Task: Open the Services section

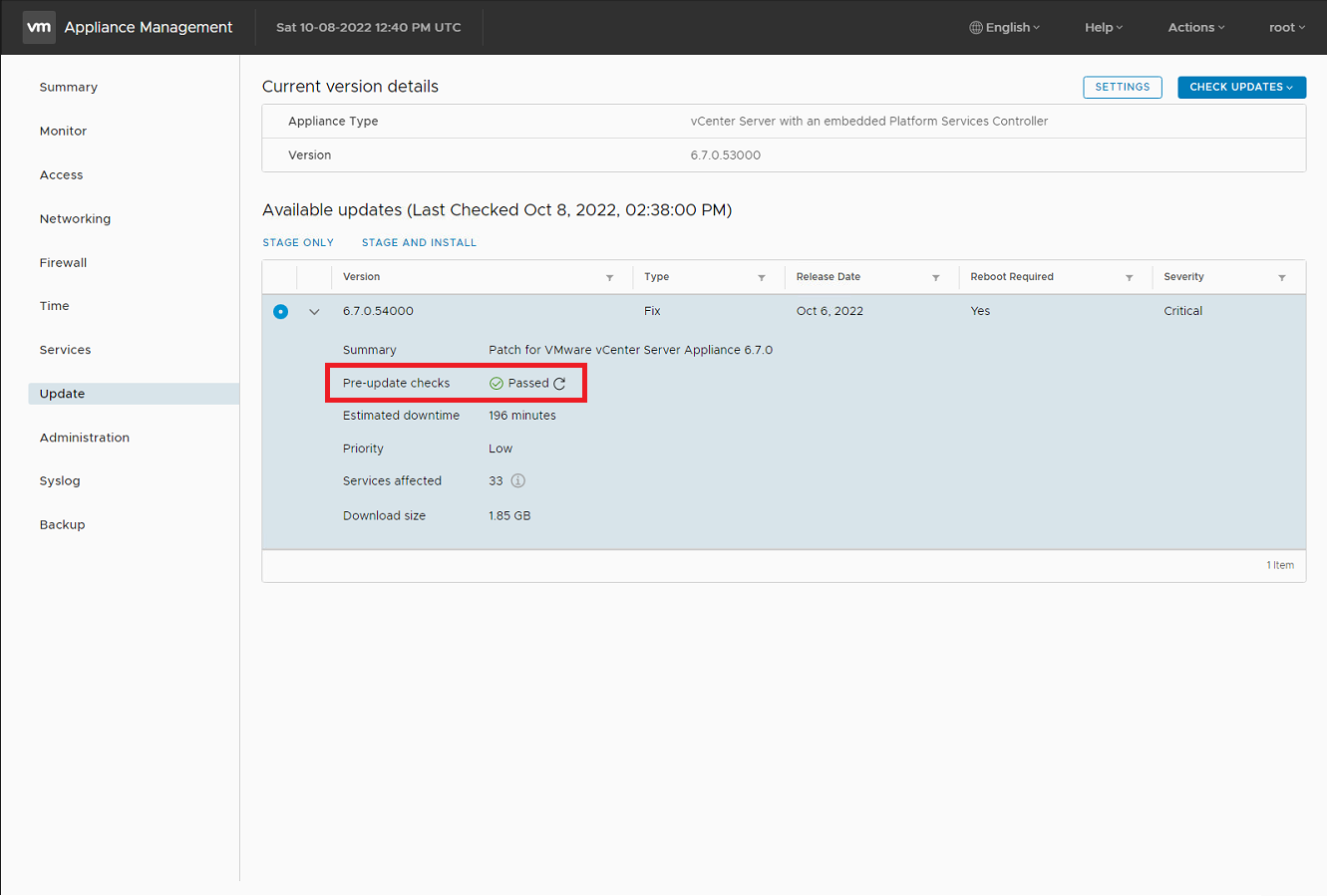Action: pos(66,350)
